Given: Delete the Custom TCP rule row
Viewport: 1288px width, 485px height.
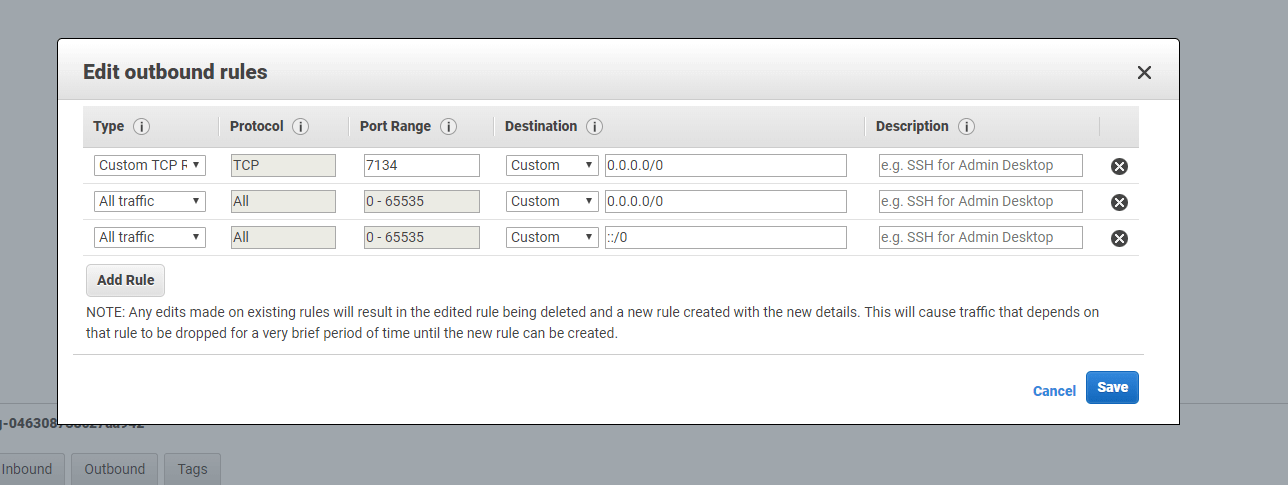Looking at the screenshot, I should pyautogui.click(x=1119, y=166).
